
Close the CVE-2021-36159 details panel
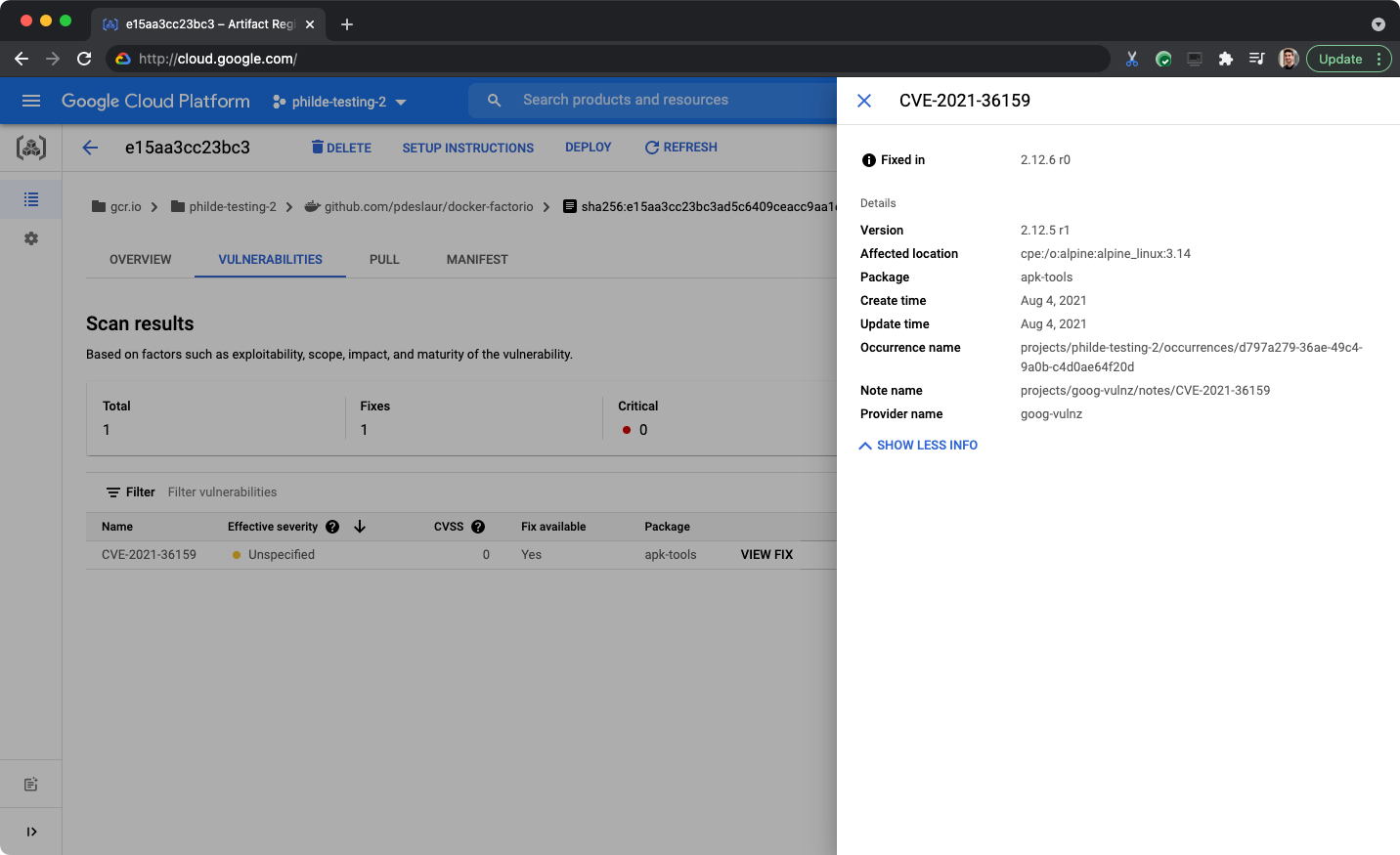coord(864,101)
